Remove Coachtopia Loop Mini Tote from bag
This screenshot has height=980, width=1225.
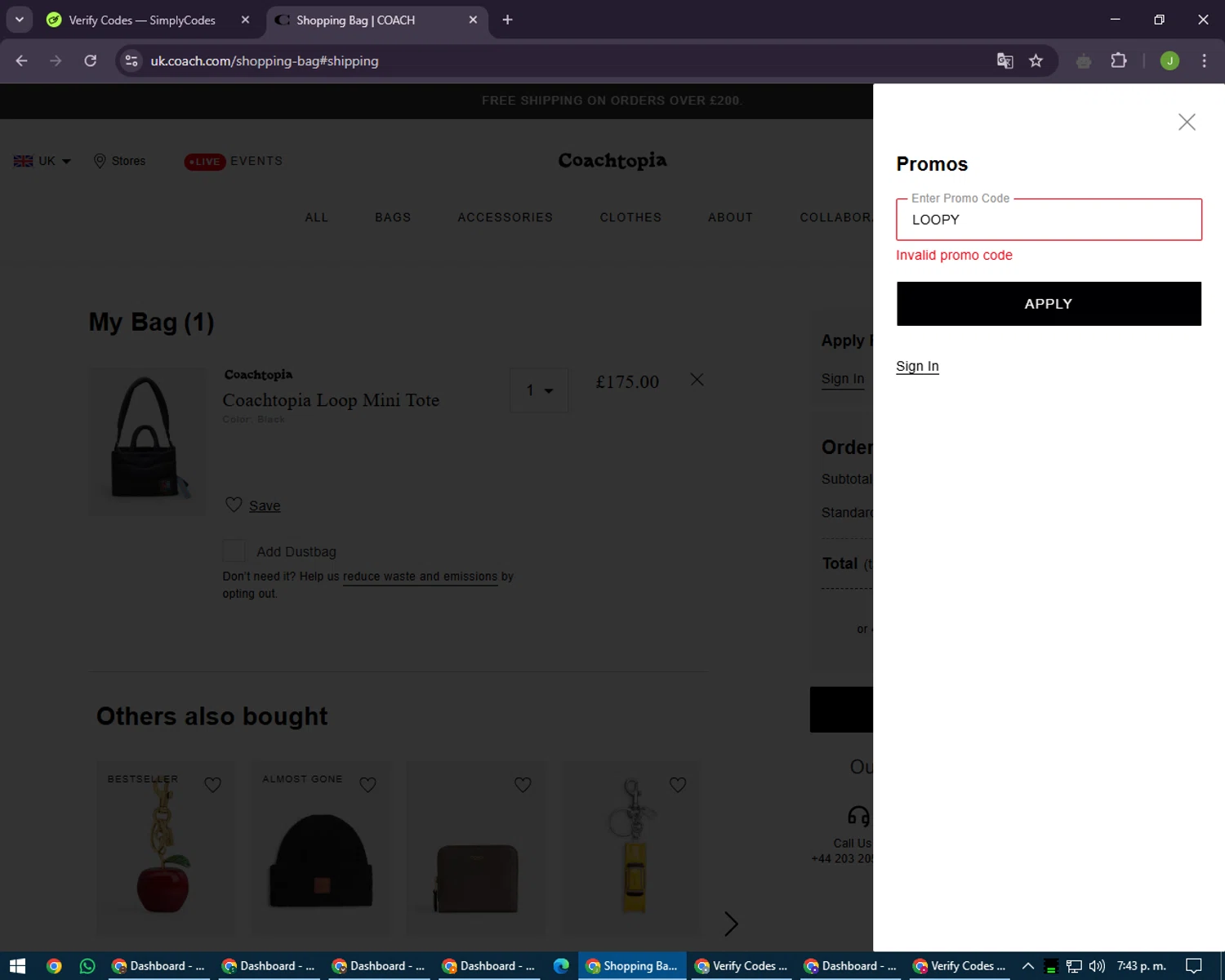[x=697, y=380]
